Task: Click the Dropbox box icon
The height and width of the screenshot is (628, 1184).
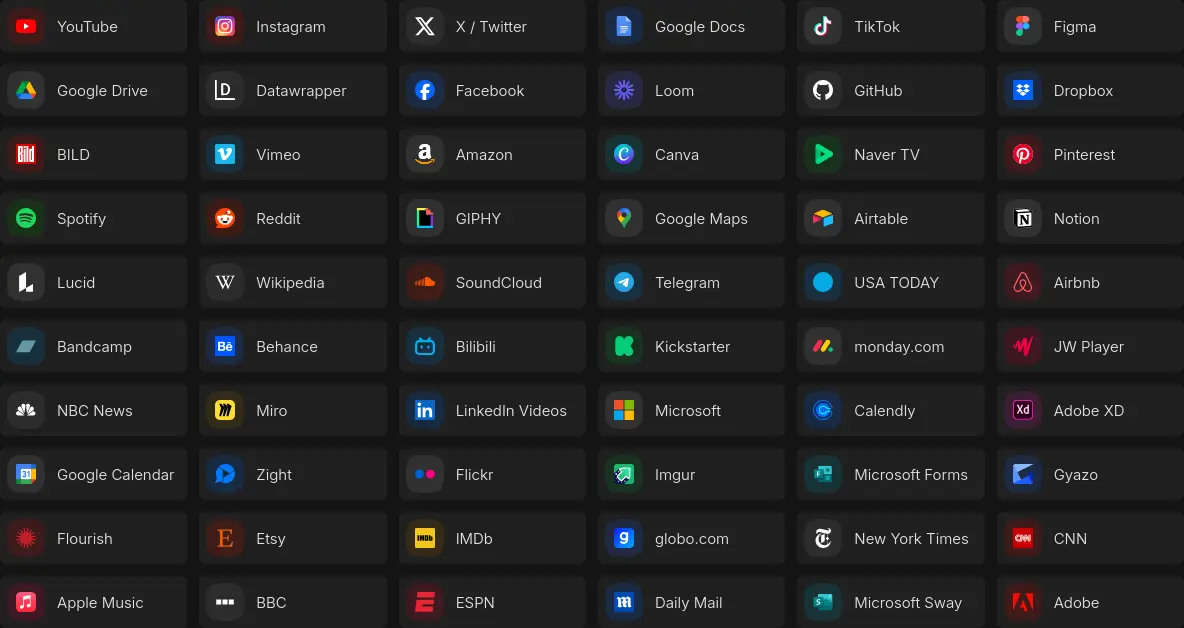Action: click(x=1022, y=91)
